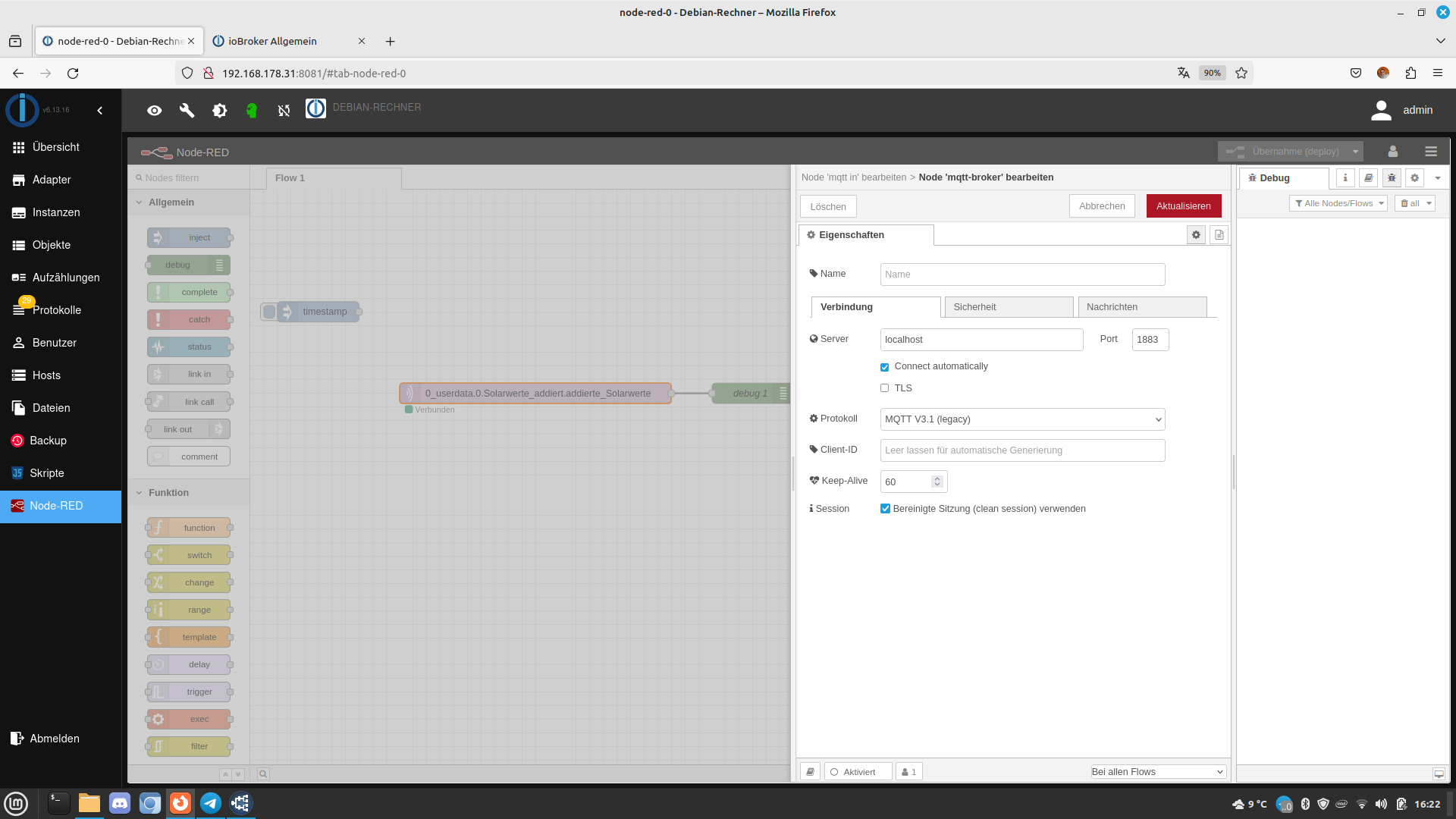This screenshot has width=1456, height=819.
Task: Open the Node-RED hamburger menu icon
Action: (x=1430, y=152)
